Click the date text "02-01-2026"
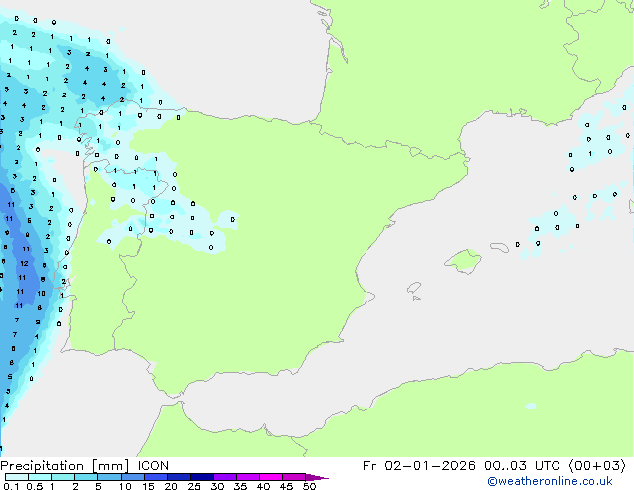This screenshot has width=634, height=490. pyautogui.click(x=430, y=466)
